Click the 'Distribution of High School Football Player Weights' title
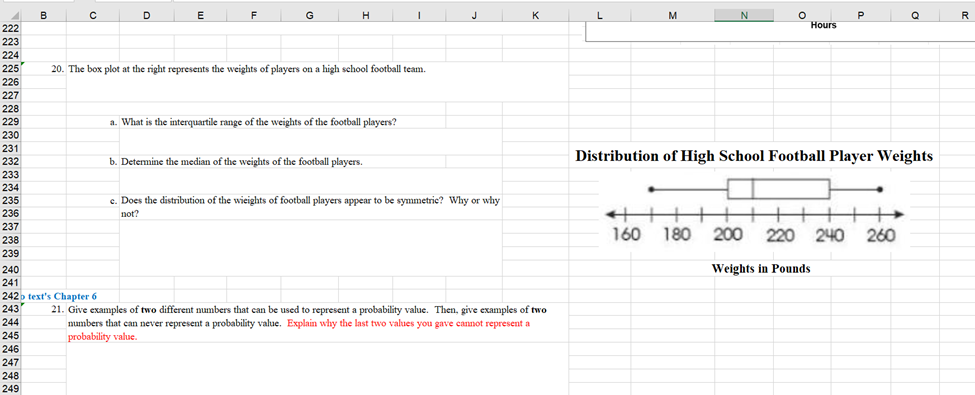This screenshot has width=975, height=395. point(754,156)
